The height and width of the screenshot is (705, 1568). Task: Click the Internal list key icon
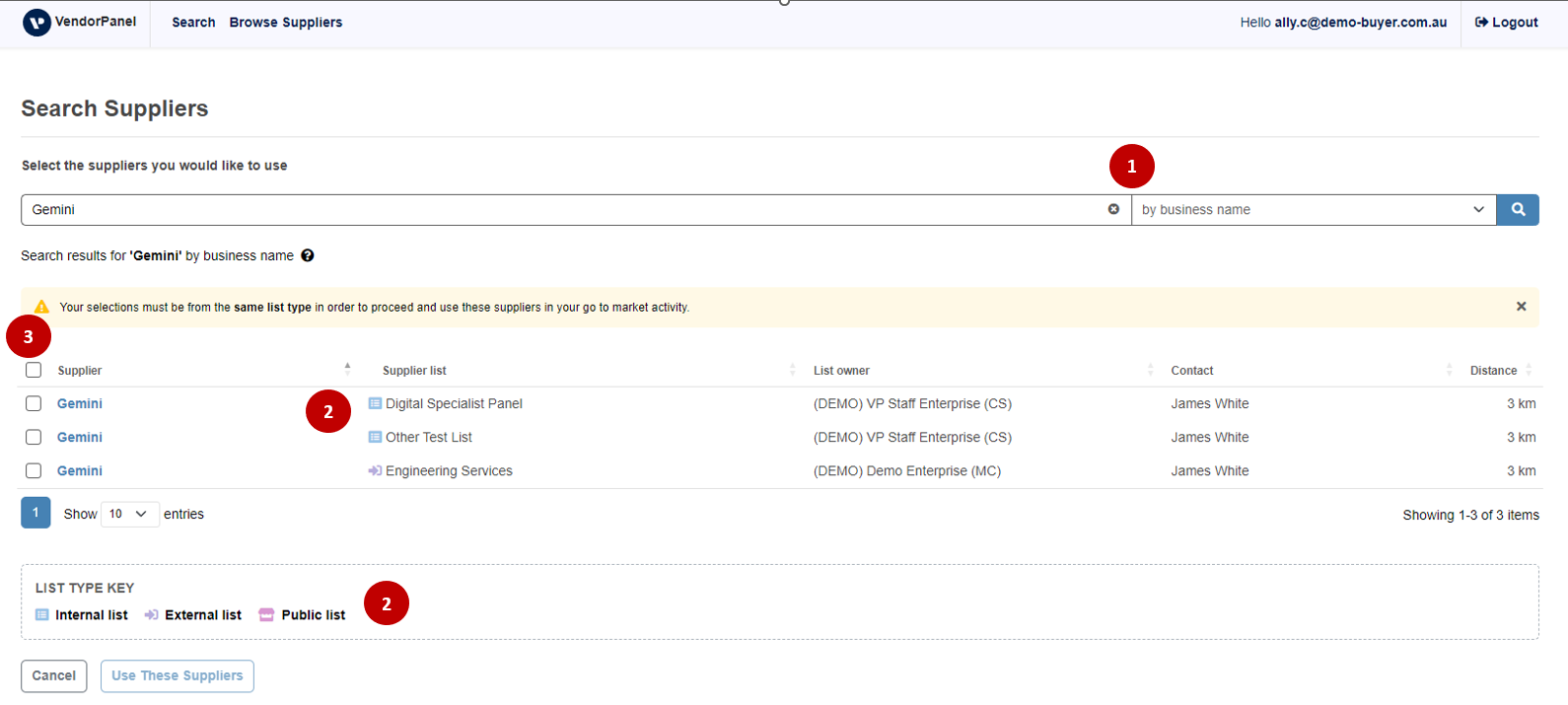coord(42,614)
